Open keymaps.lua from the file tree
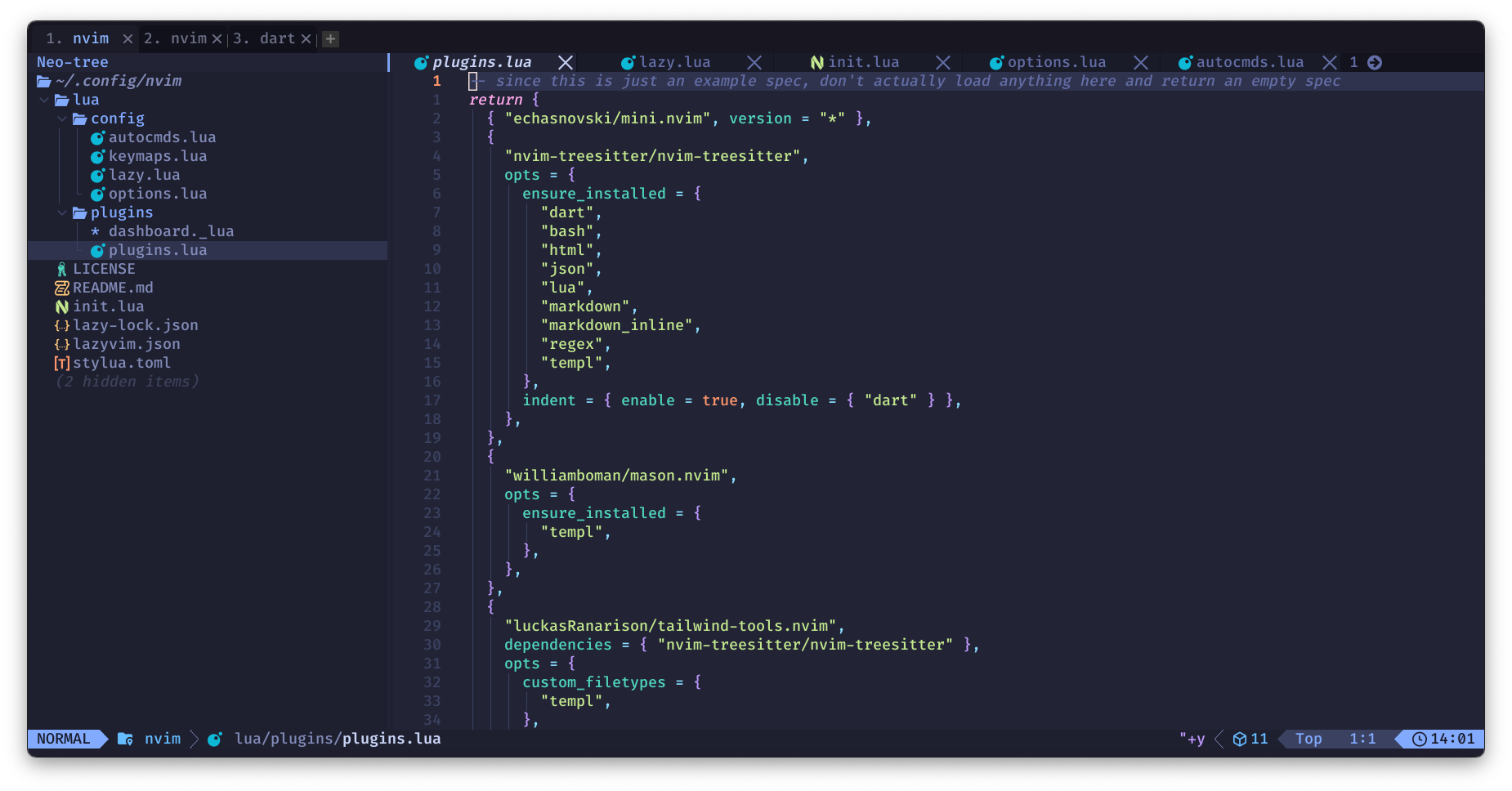This screenshot has height=791, width=1512. point(157,156)
